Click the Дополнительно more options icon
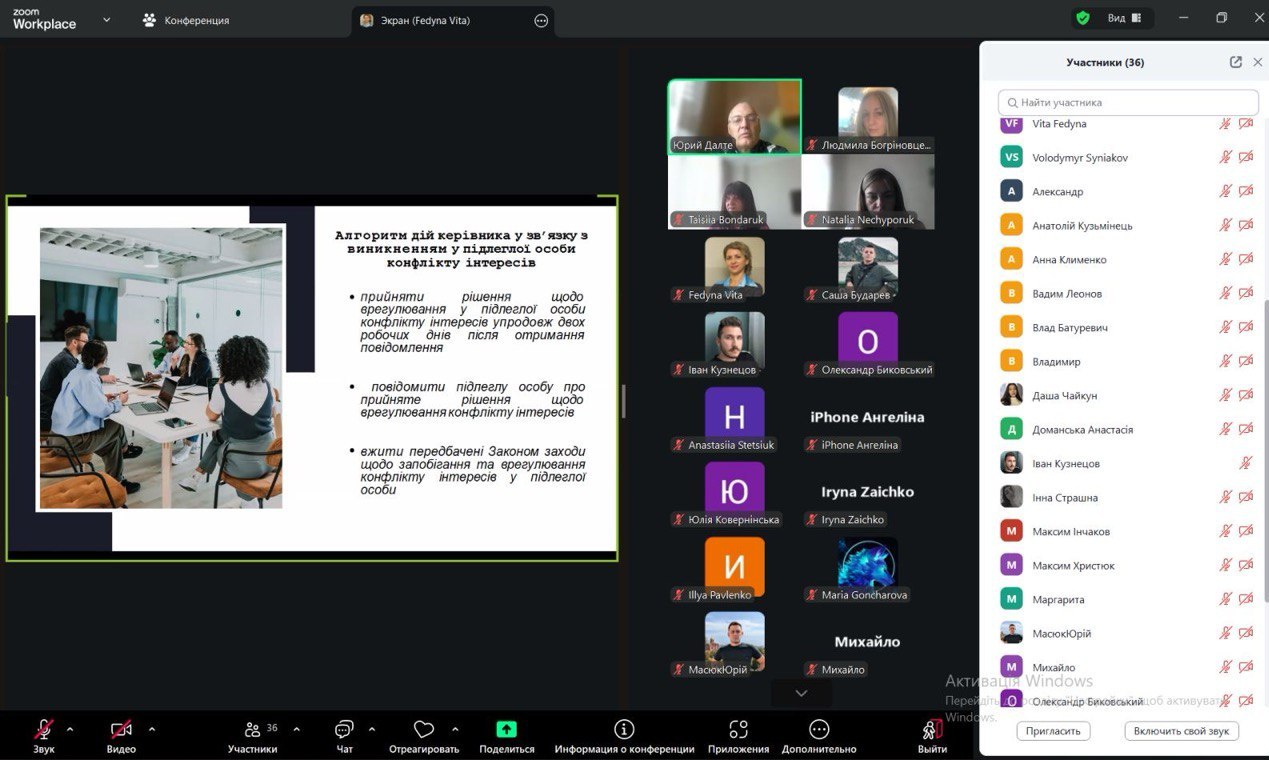 (819, 730)
